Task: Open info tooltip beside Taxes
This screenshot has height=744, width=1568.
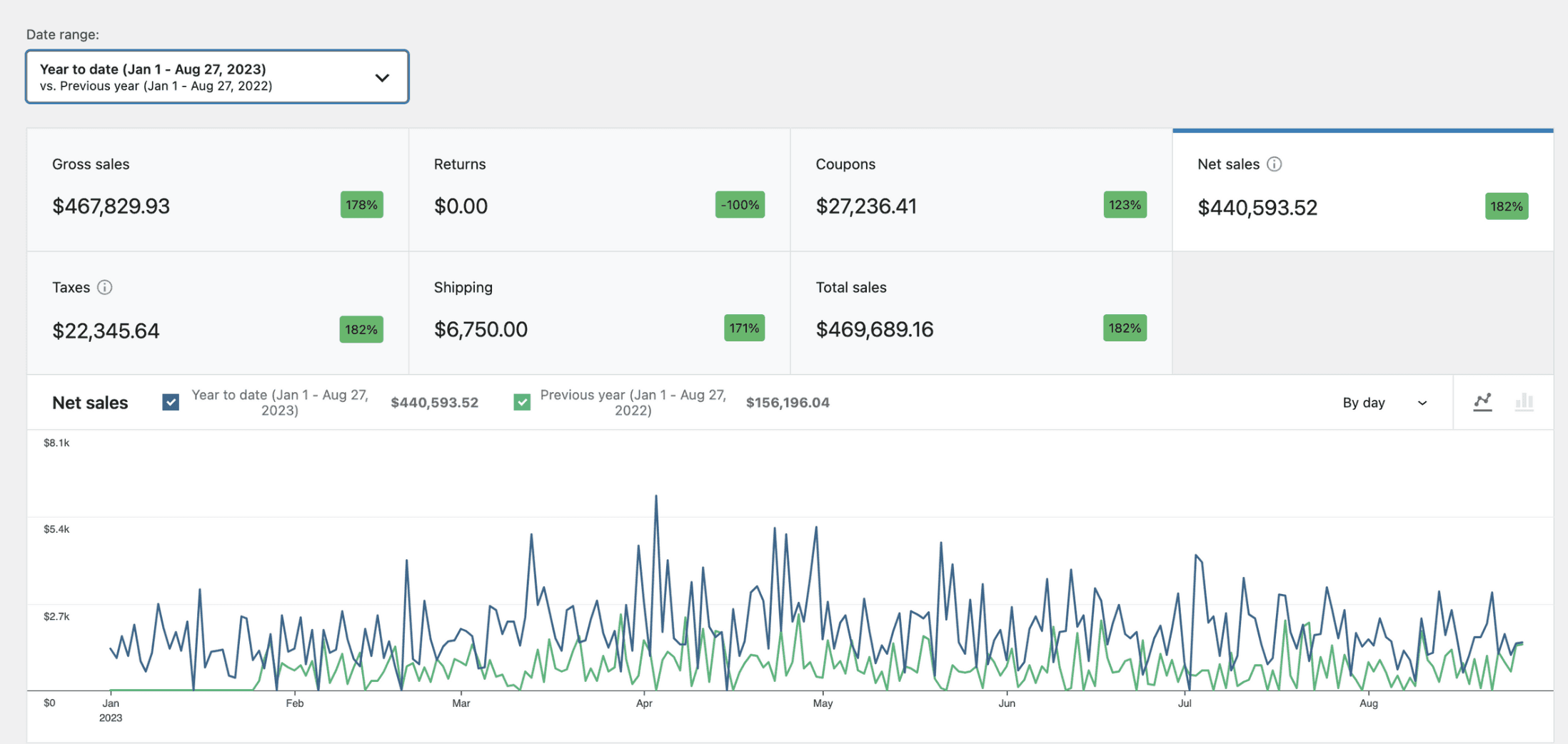Action: point(104,287)
